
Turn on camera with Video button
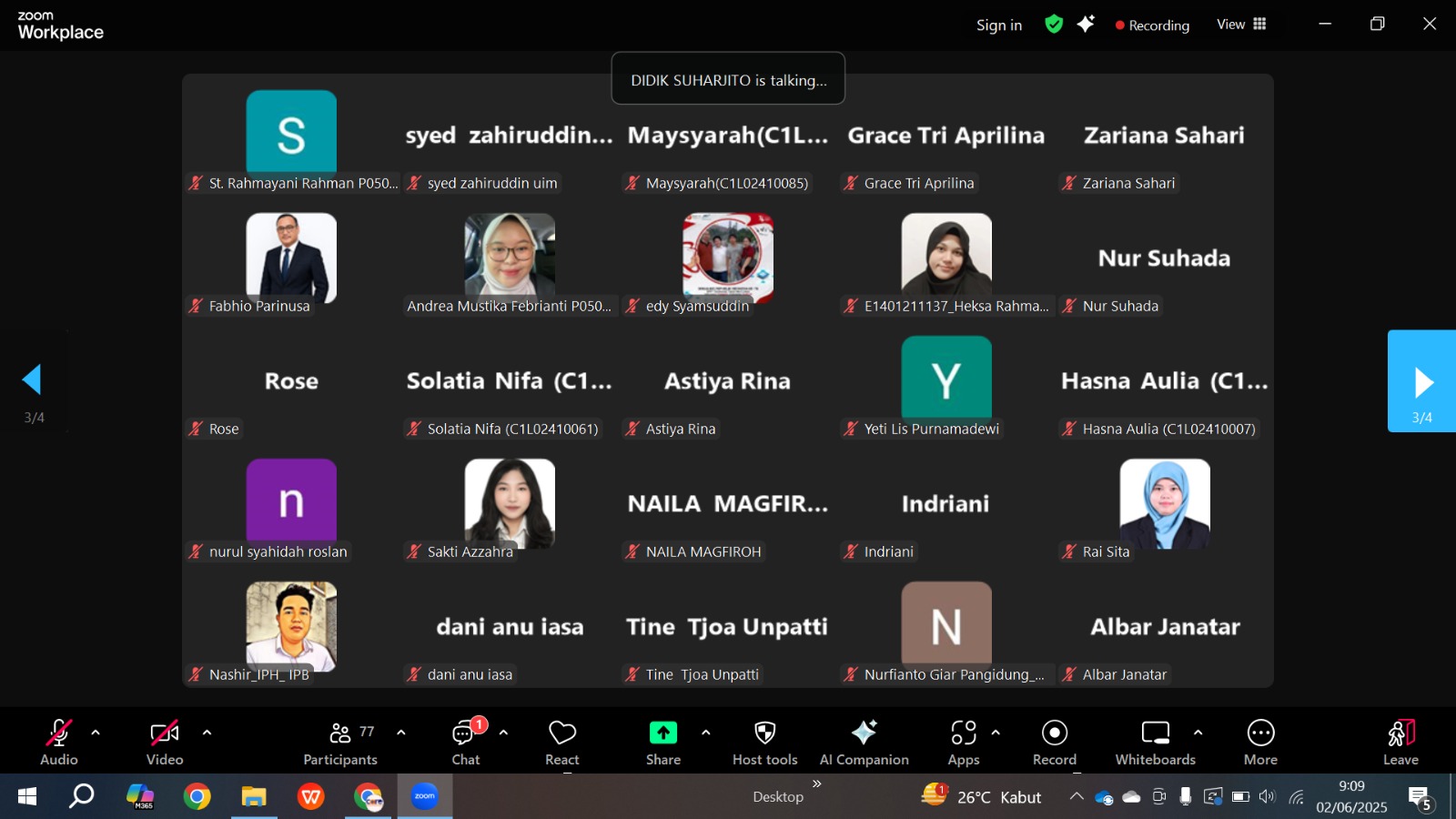click(165, 743)
